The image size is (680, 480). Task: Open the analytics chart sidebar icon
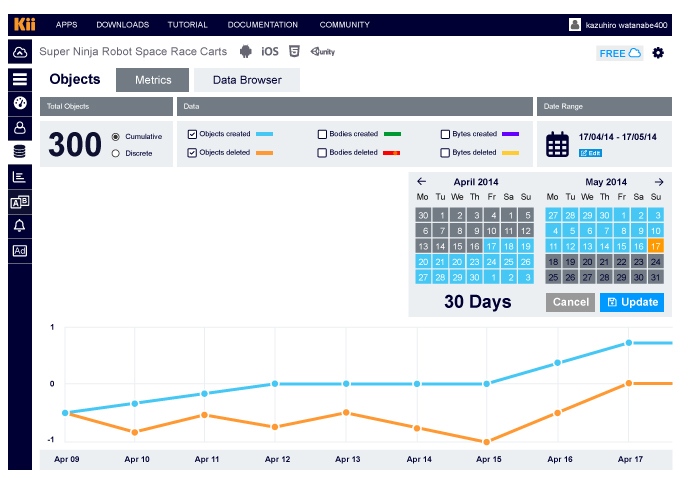[19, 177]
